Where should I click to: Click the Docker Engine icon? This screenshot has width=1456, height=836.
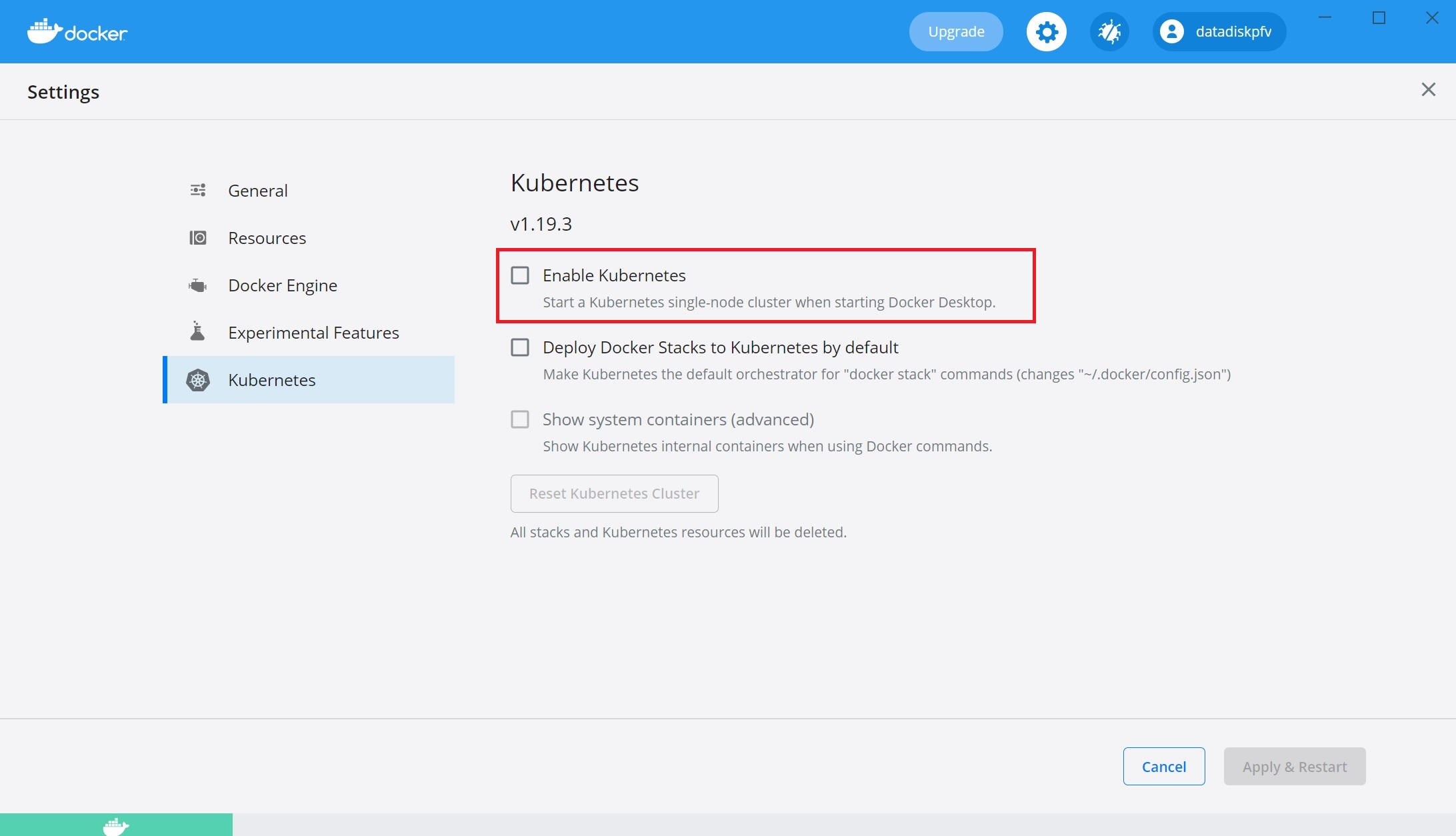[198, 285]
